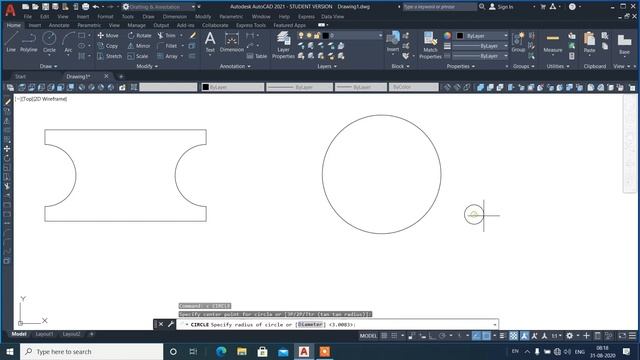Click the Measure utility
This screenshot has height=360, width=640.
click(x=553, y=43)
